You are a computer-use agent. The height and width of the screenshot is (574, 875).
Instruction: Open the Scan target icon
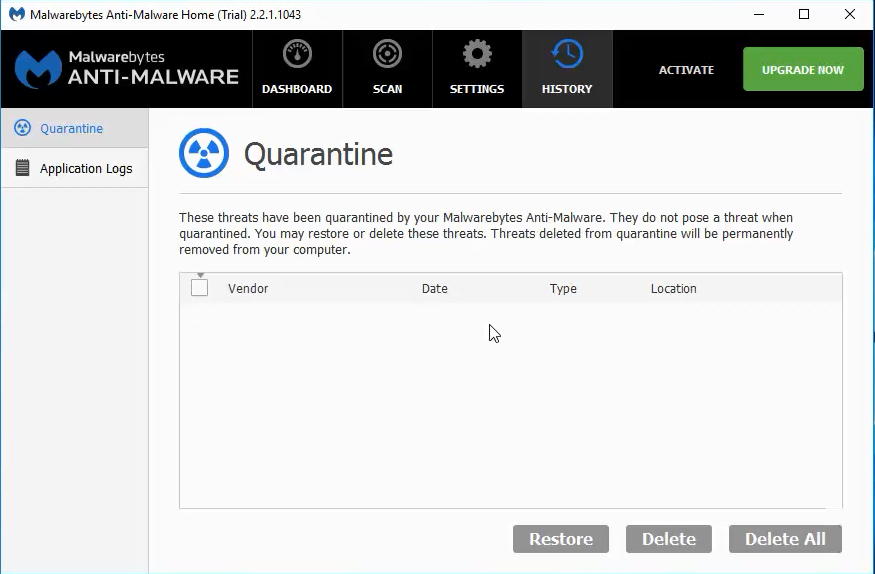[x=387, y=54]
